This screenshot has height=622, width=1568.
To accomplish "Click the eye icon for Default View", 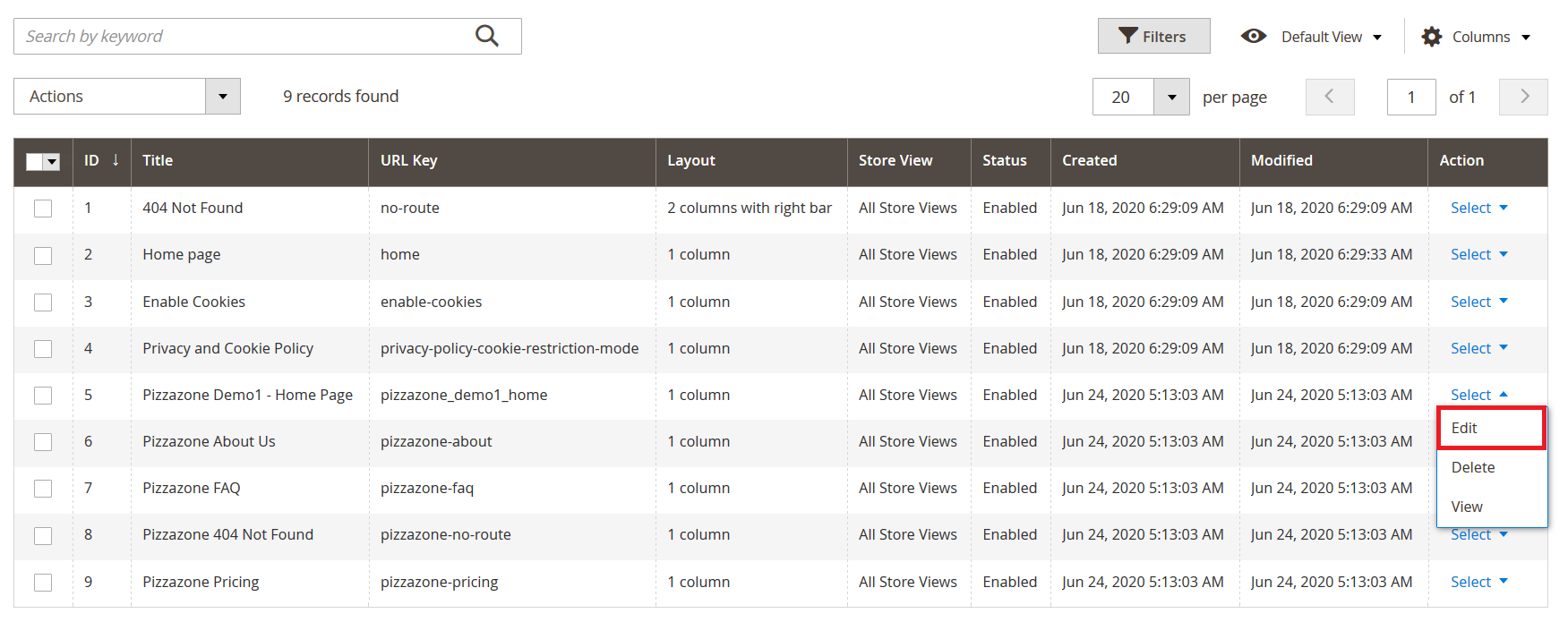I will point(1253,36).
